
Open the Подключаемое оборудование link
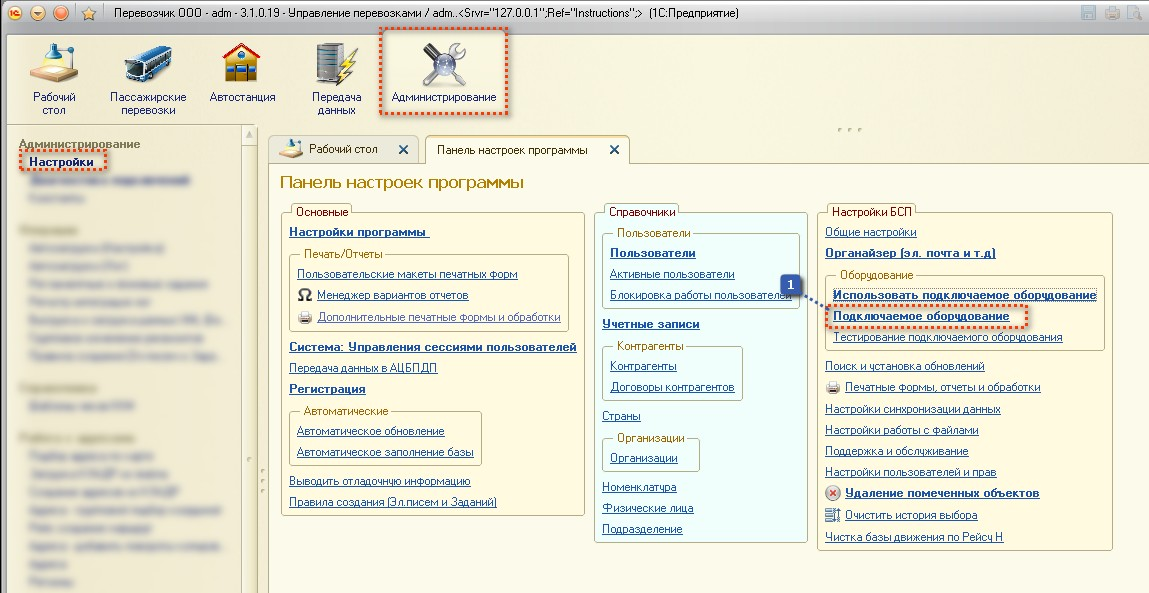click(921, 316)
